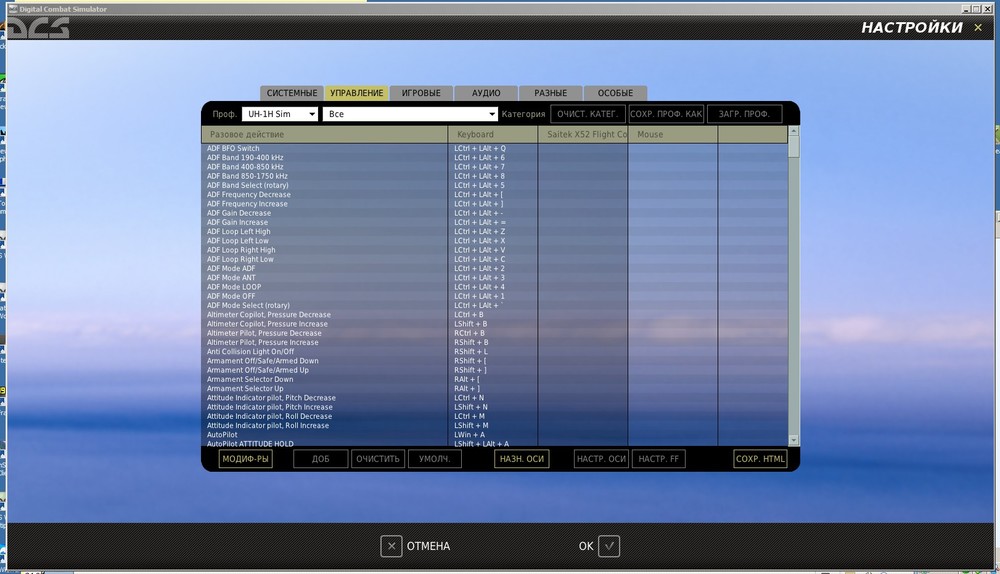1000x574 pixels.
Task: Click the vertical scrollbar thumb
Action: tap(793, 146)
